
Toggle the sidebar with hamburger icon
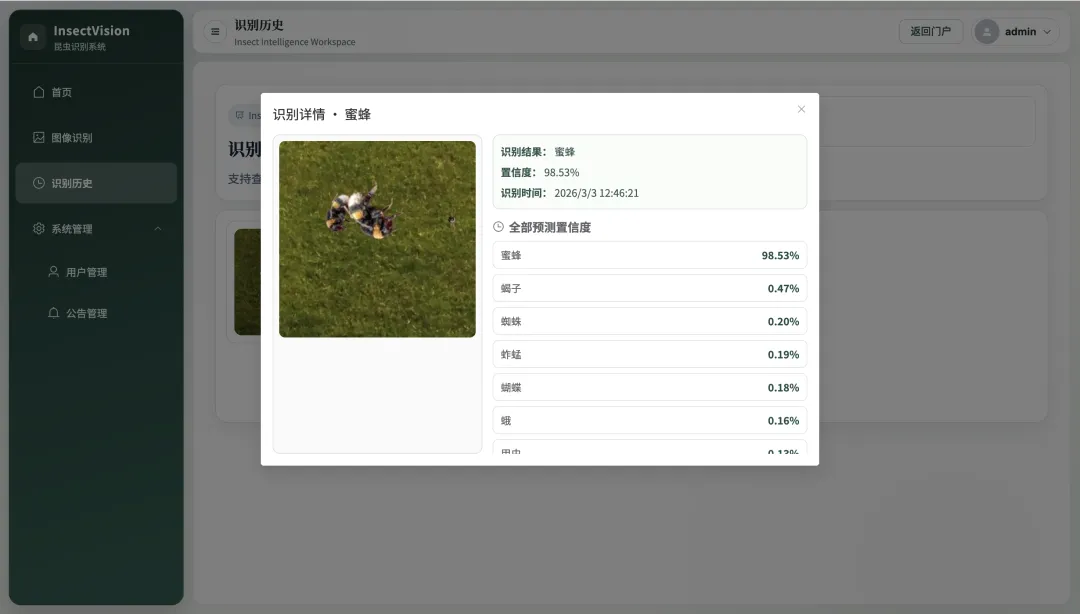[x=215, y=32]
